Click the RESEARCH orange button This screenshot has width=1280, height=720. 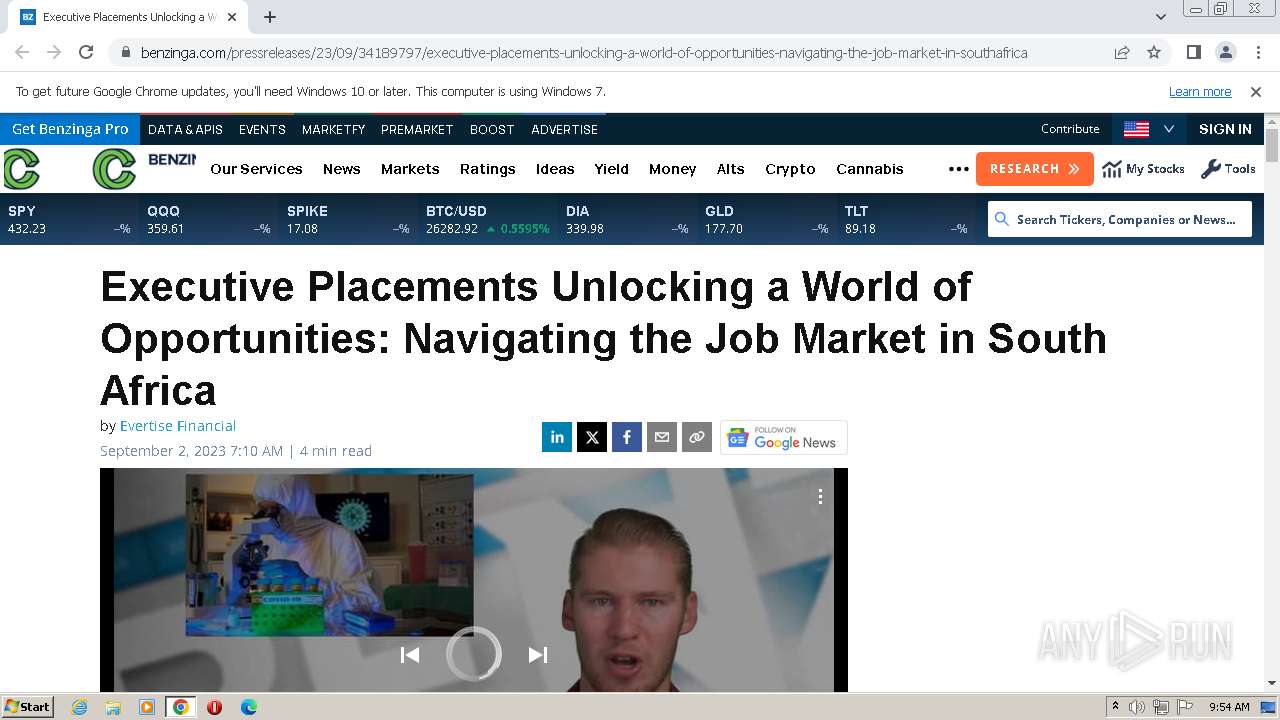(1035, 169)
